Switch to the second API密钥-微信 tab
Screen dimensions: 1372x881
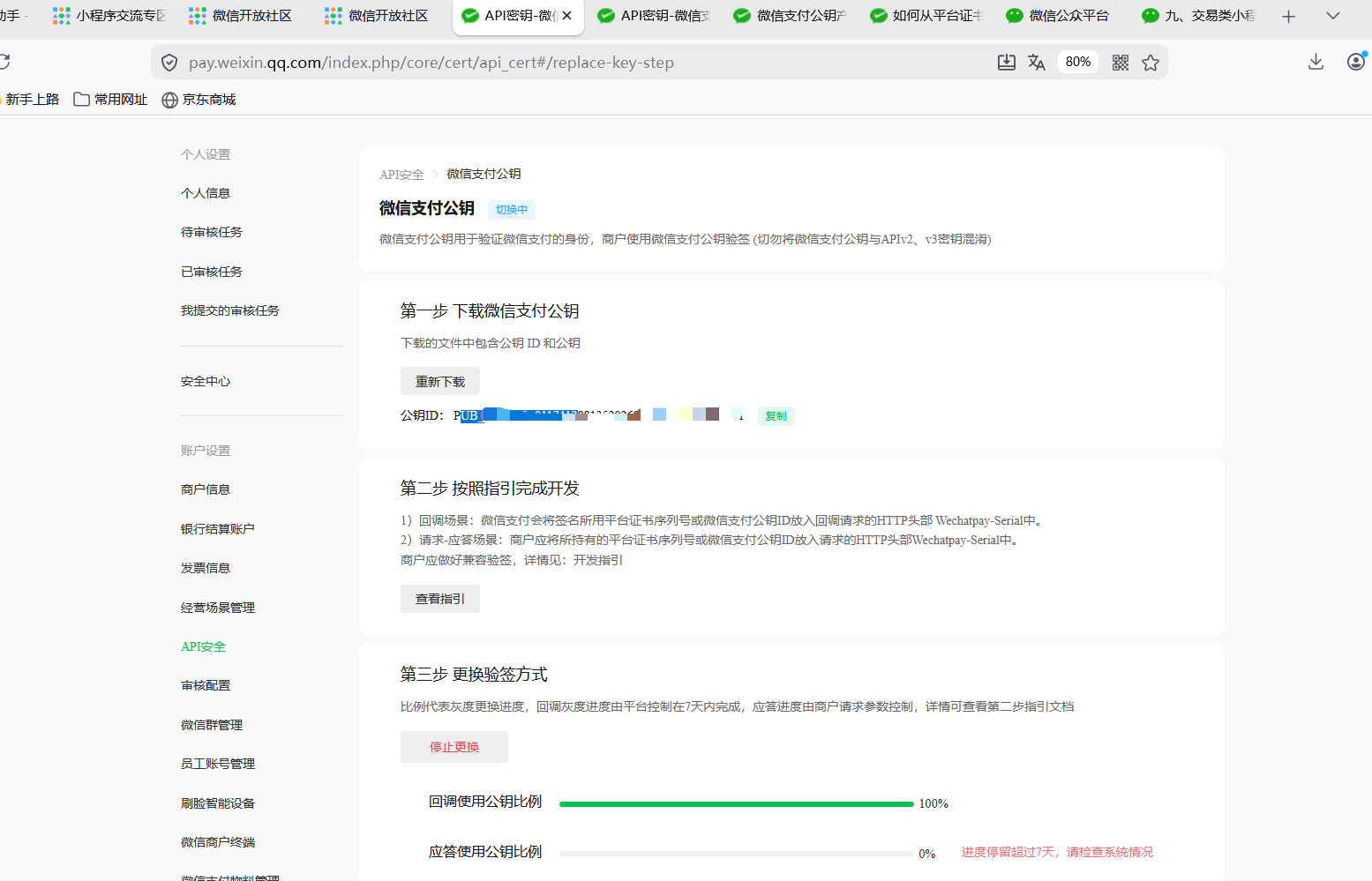pyautogui.click(x=655, y=16)
